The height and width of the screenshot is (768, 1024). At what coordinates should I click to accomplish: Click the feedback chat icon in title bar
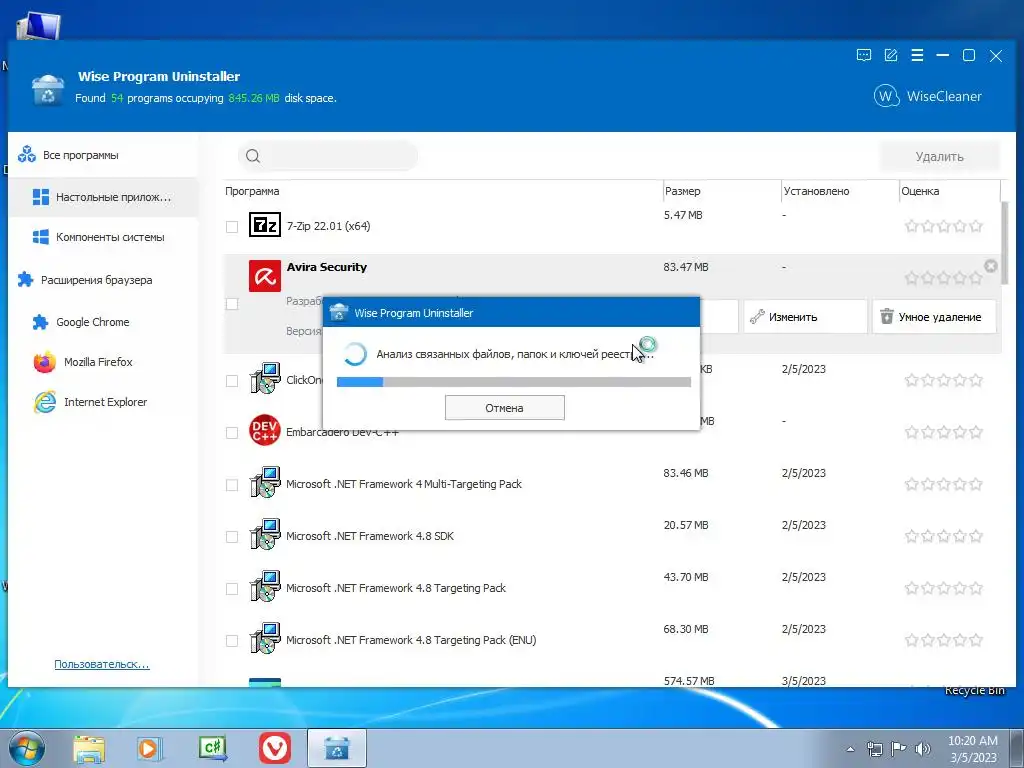[863, 56]
